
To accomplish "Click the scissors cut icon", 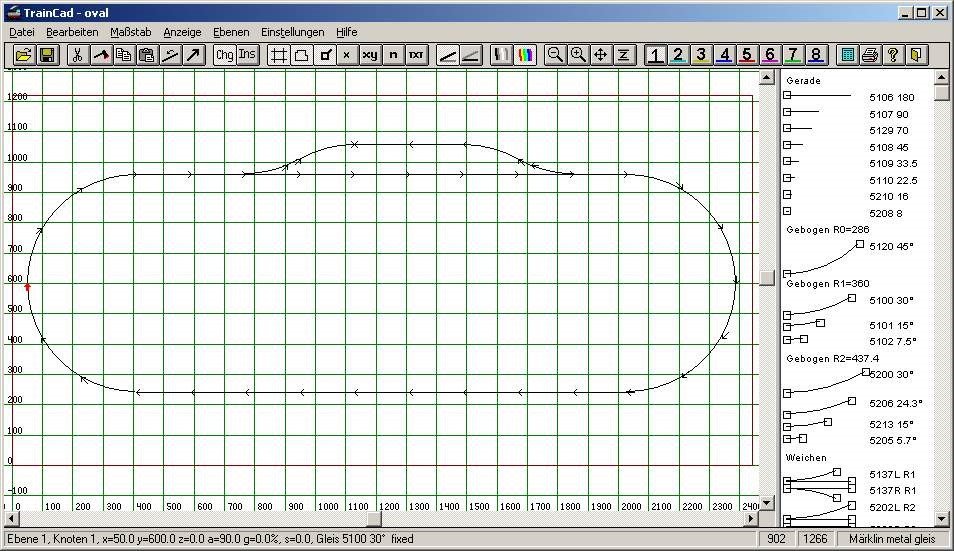I will coord(77,55).
